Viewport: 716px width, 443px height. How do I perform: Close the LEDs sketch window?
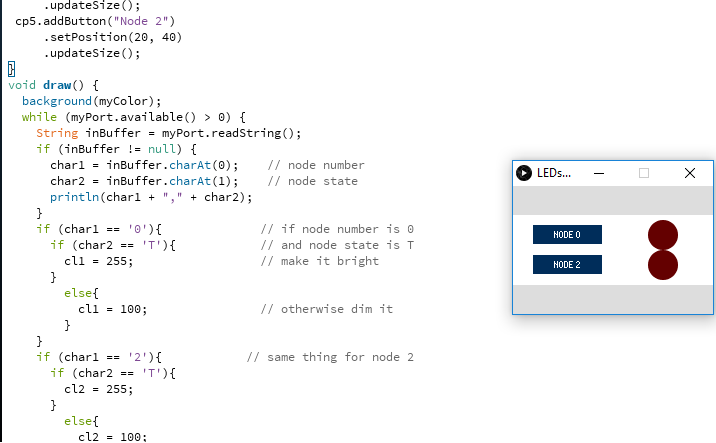tap(690, 173)
